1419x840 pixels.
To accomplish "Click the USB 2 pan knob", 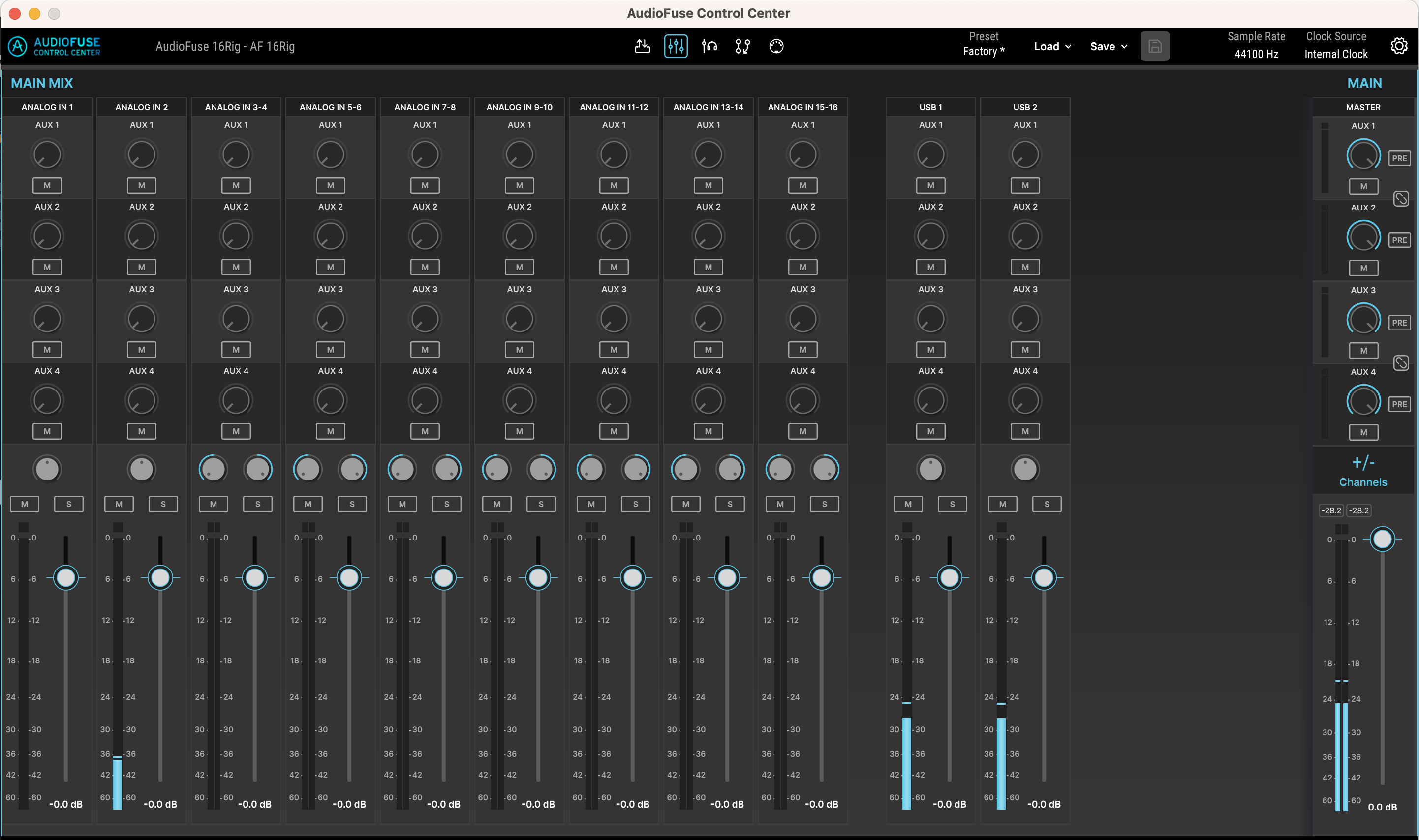I will [x=1025, y=469].
